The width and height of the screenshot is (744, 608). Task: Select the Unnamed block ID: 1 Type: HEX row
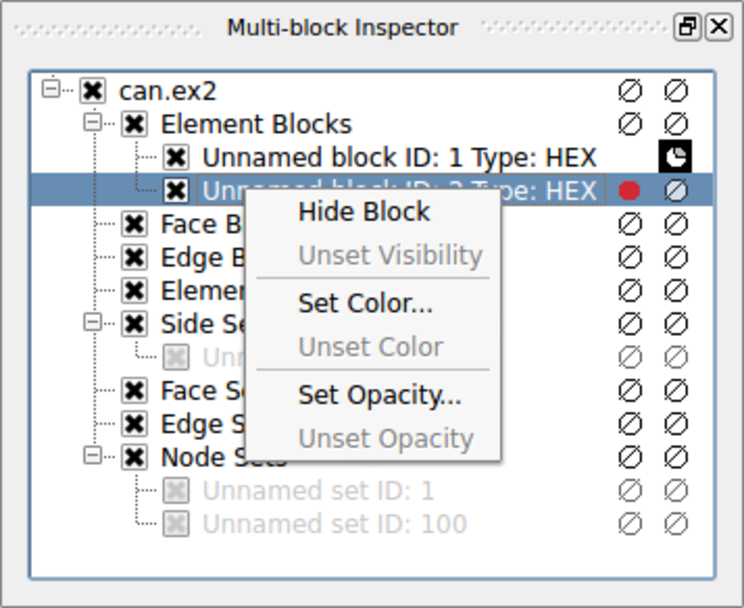[x=399, y=157]
